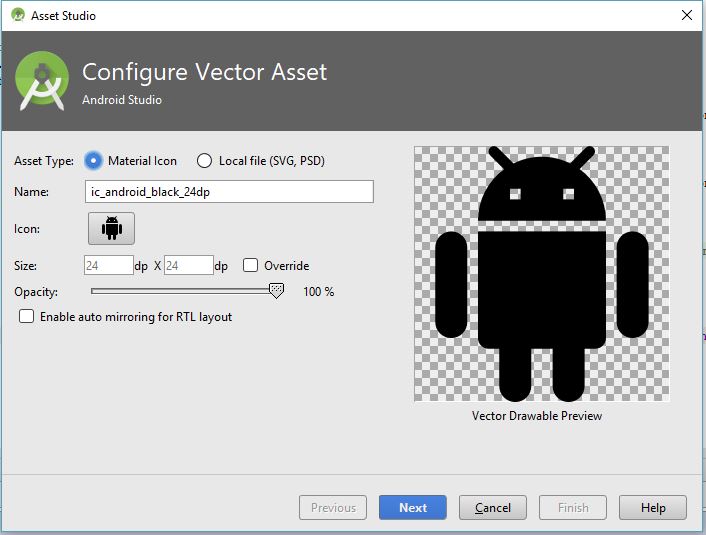Click the Next button
The image size is (706, 535).
point(413,508)
